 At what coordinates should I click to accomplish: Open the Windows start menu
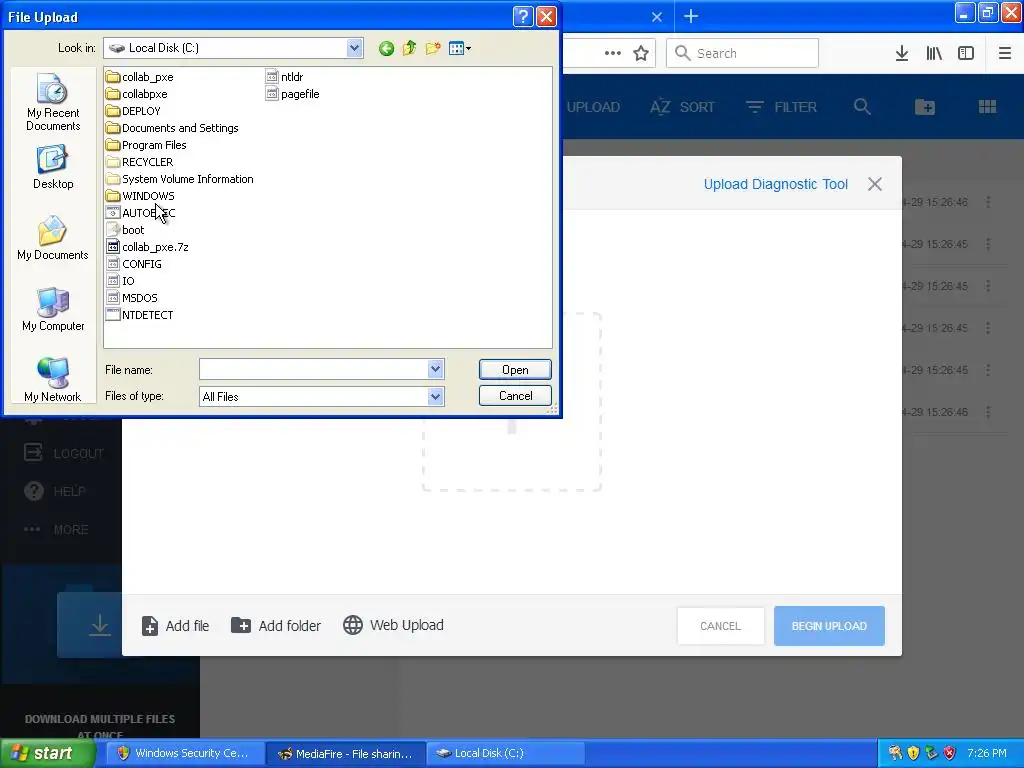pos(48,753)
